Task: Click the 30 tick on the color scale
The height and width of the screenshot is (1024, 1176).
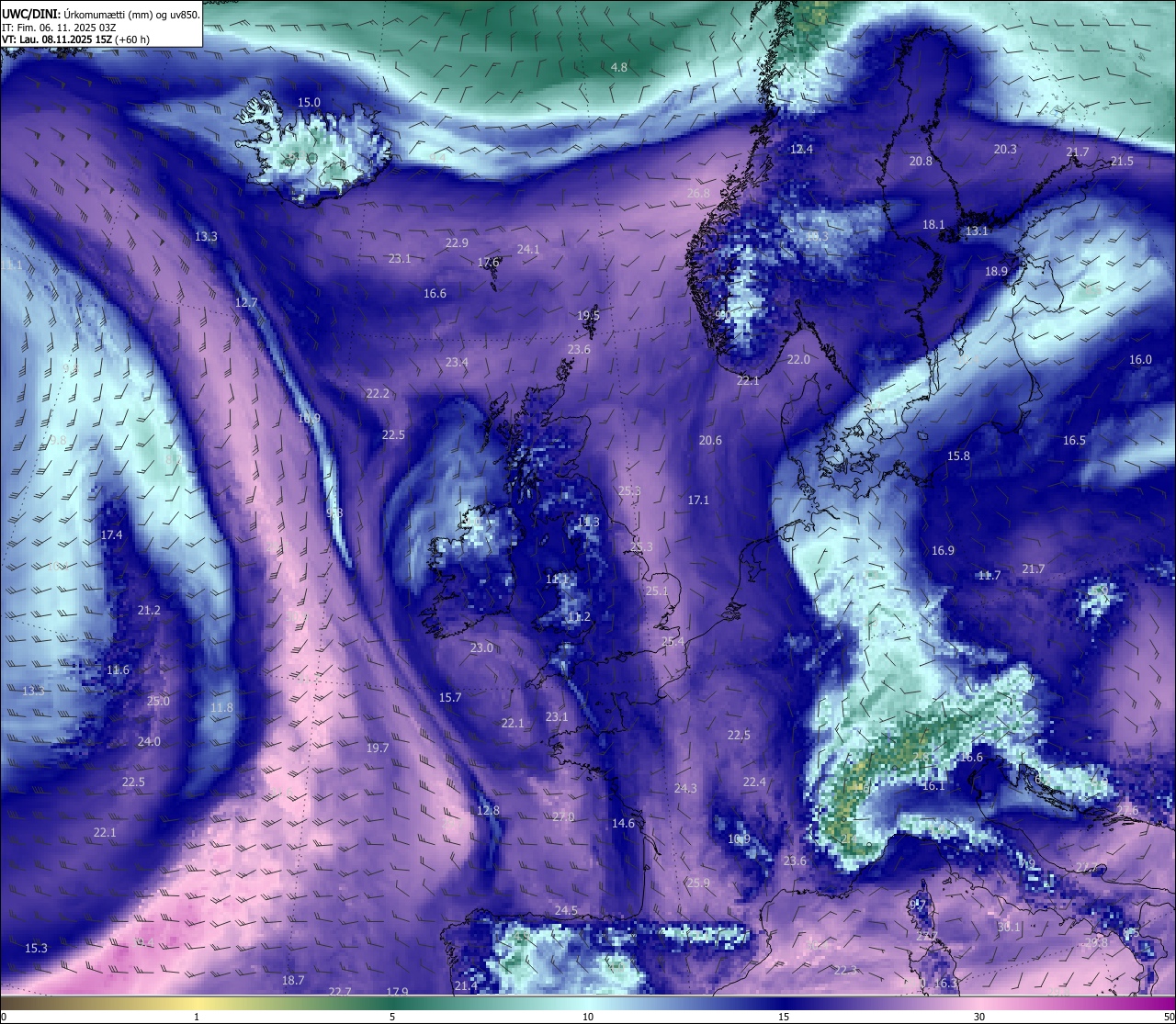Action: pyautogui.click(x=980, y=1017)
